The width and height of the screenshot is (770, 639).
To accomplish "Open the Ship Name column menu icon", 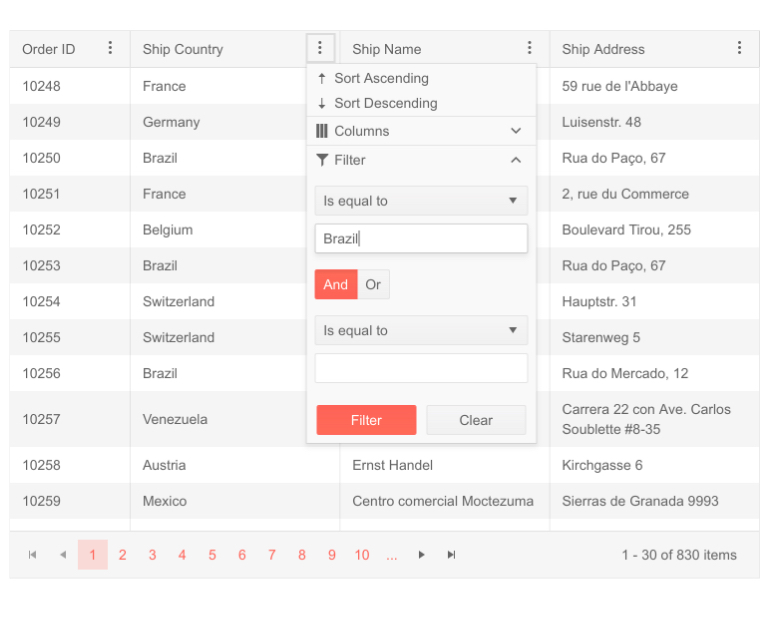I will (x=529, y=48).
